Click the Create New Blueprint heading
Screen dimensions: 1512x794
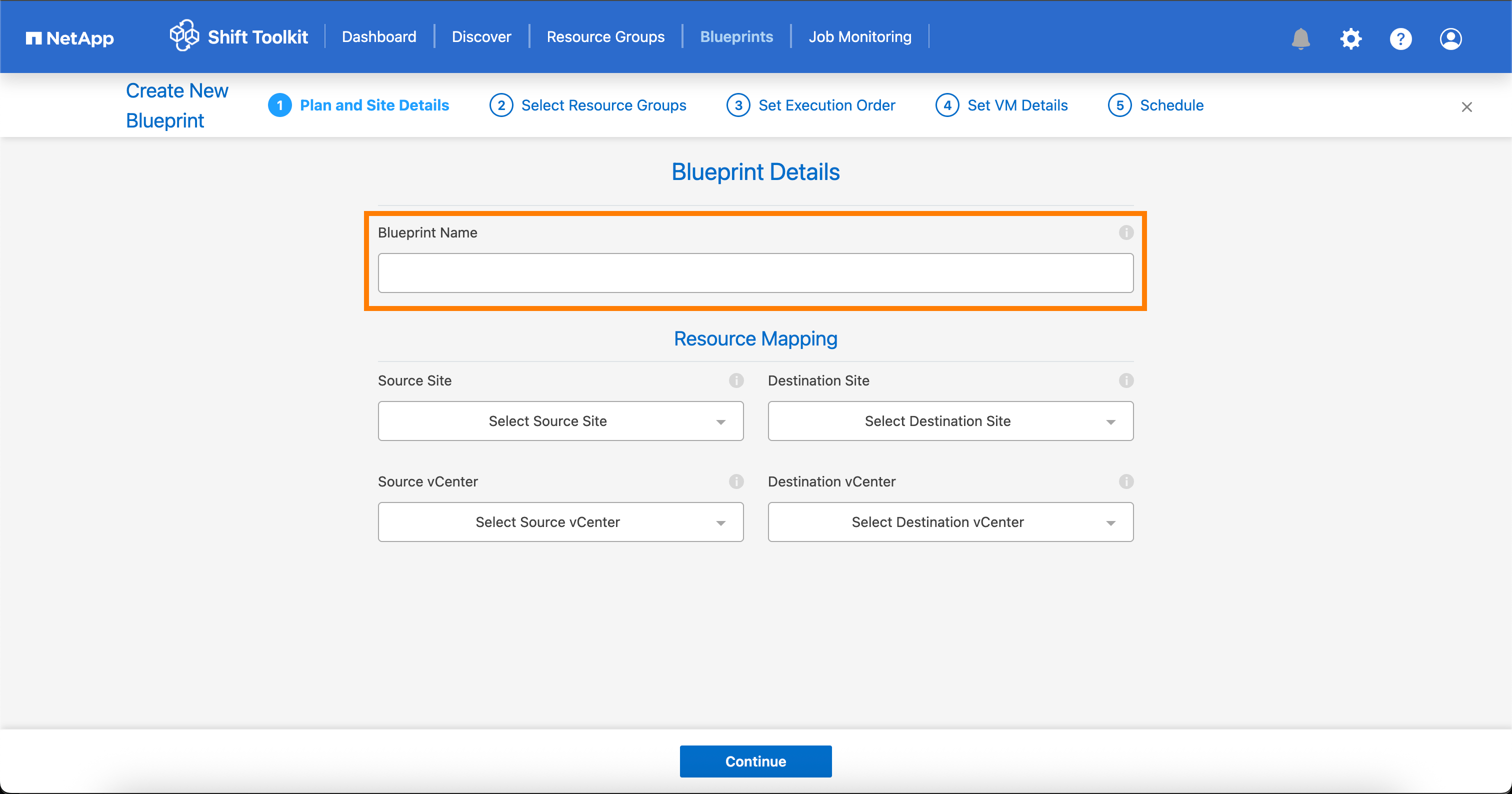(x=176, y=105)
